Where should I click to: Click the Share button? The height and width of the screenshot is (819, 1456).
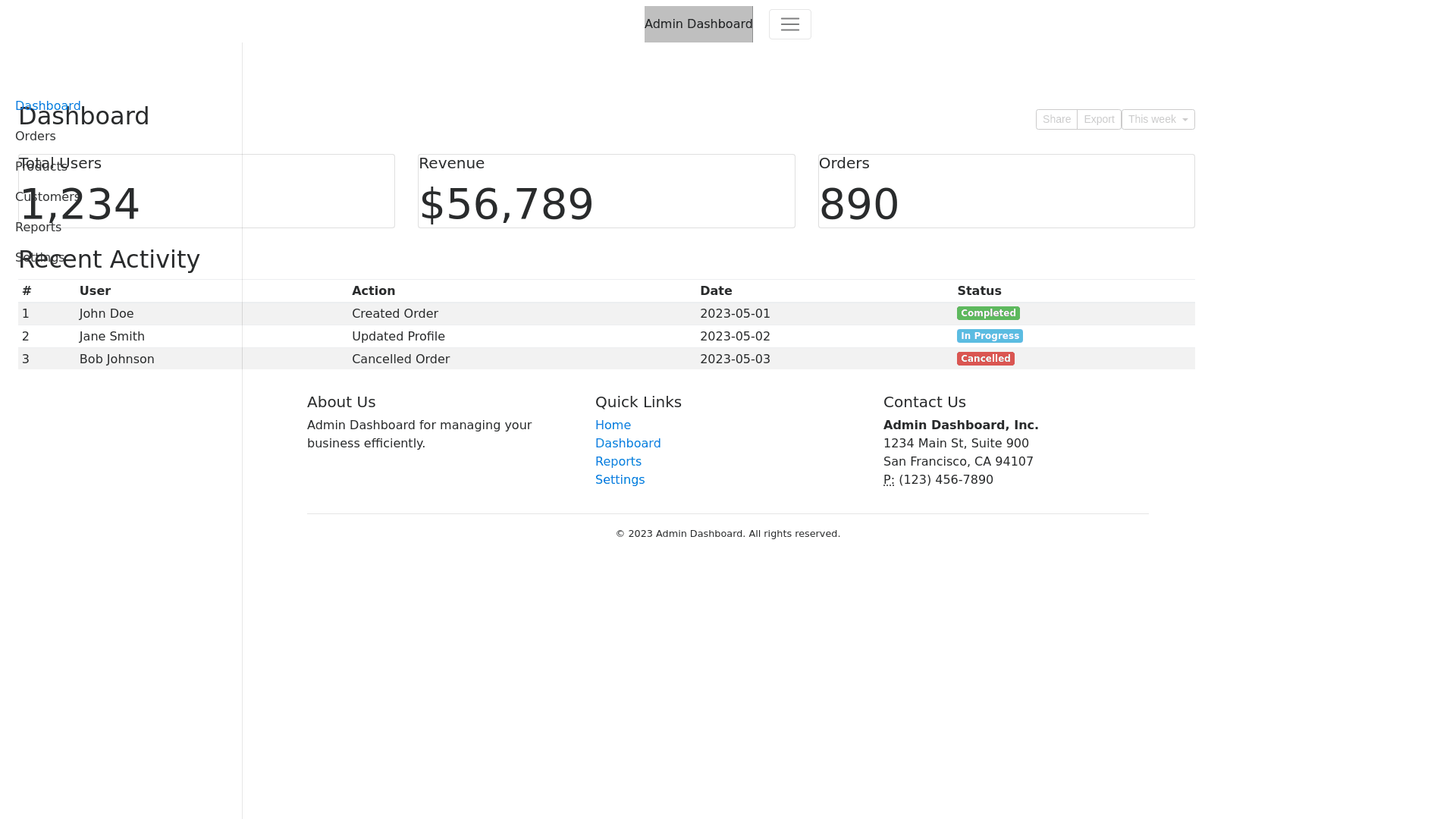1056,119
